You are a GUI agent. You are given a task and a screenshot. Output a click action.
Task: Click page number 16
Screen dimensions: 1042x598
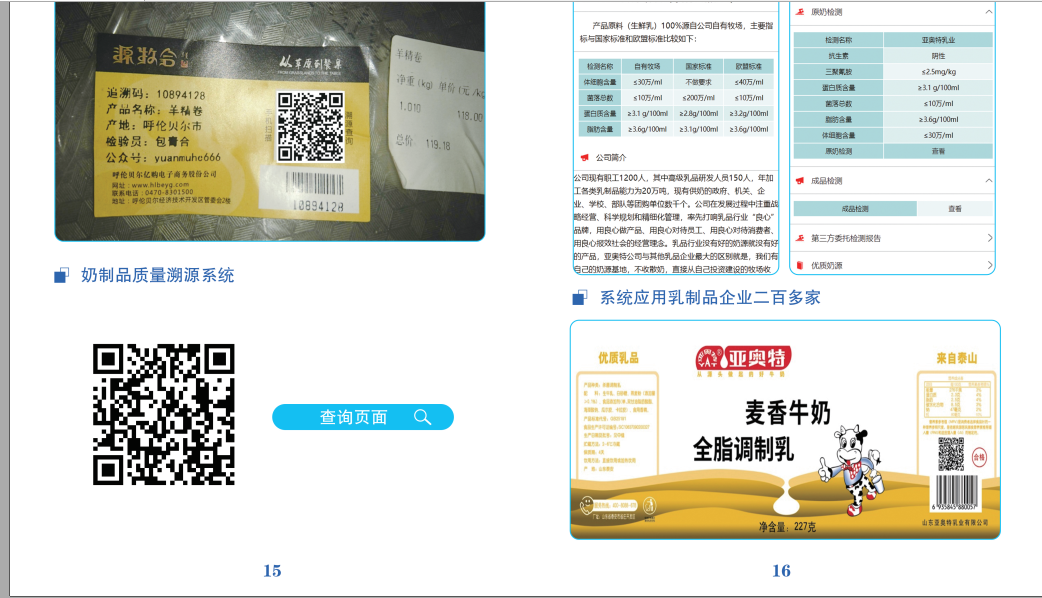(782, 571)
